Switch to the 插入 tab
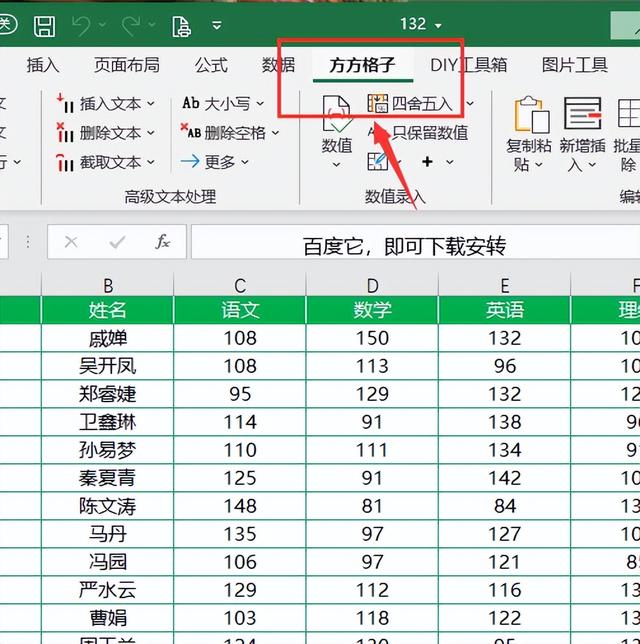 pyautogui.click(x=43, y=65)
